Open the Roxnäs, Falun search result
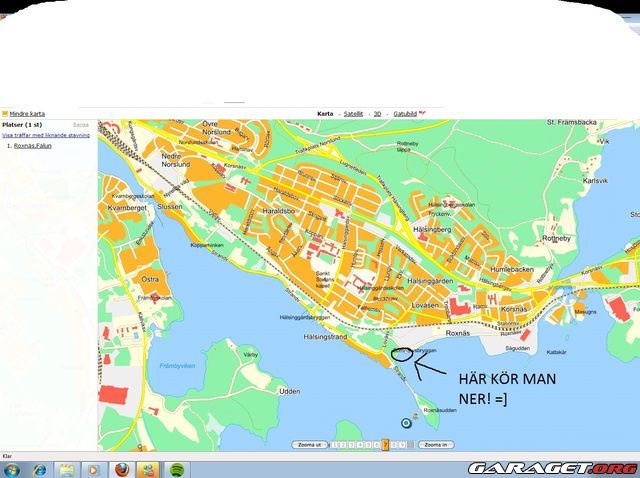The width and height of the screenshot is (640, 478). 32,145
